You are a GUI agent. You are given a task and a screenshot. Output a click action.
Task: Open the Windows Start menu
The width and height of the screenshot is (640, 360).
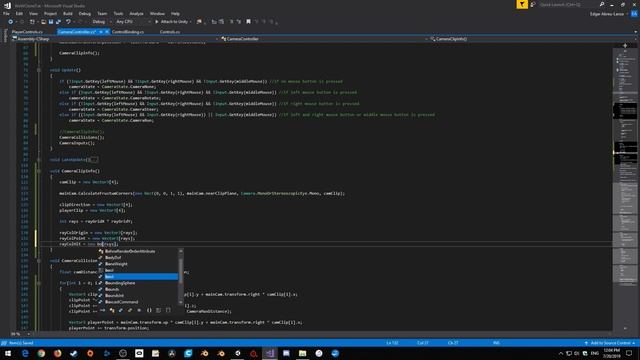8,353
